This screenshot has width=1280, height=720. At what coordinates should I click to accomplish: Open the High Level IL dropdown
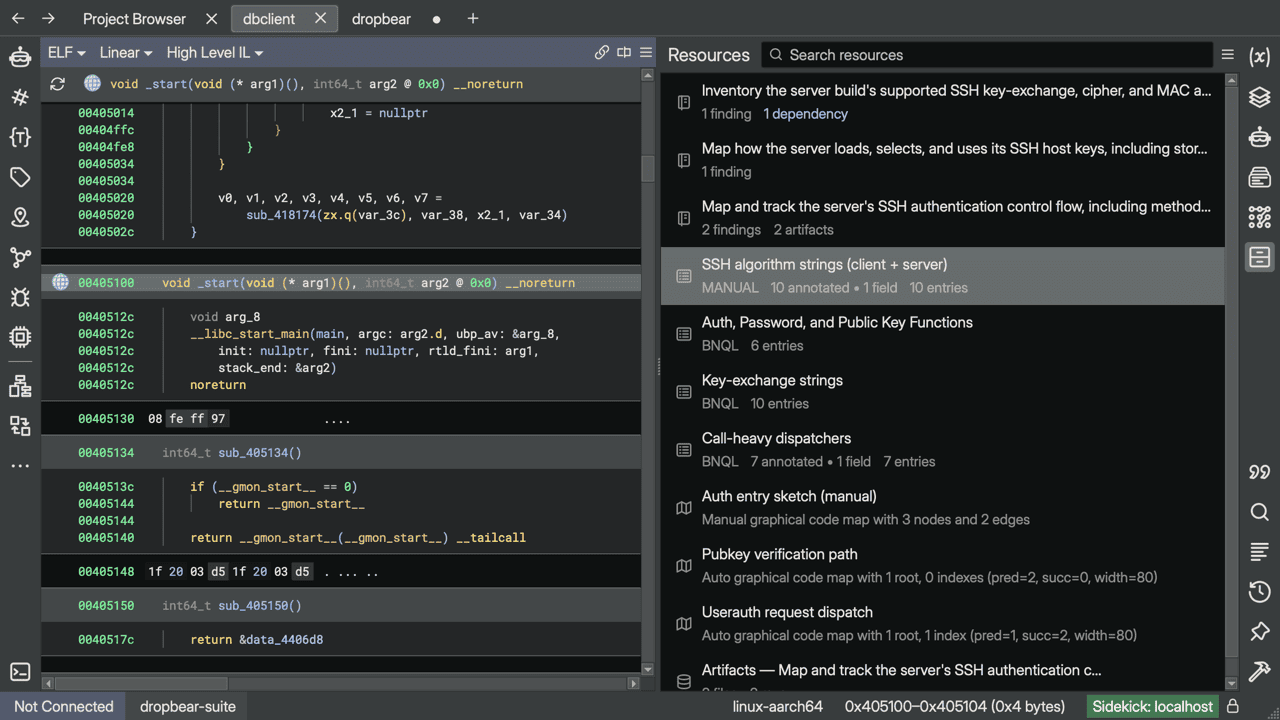coord(215,53)
